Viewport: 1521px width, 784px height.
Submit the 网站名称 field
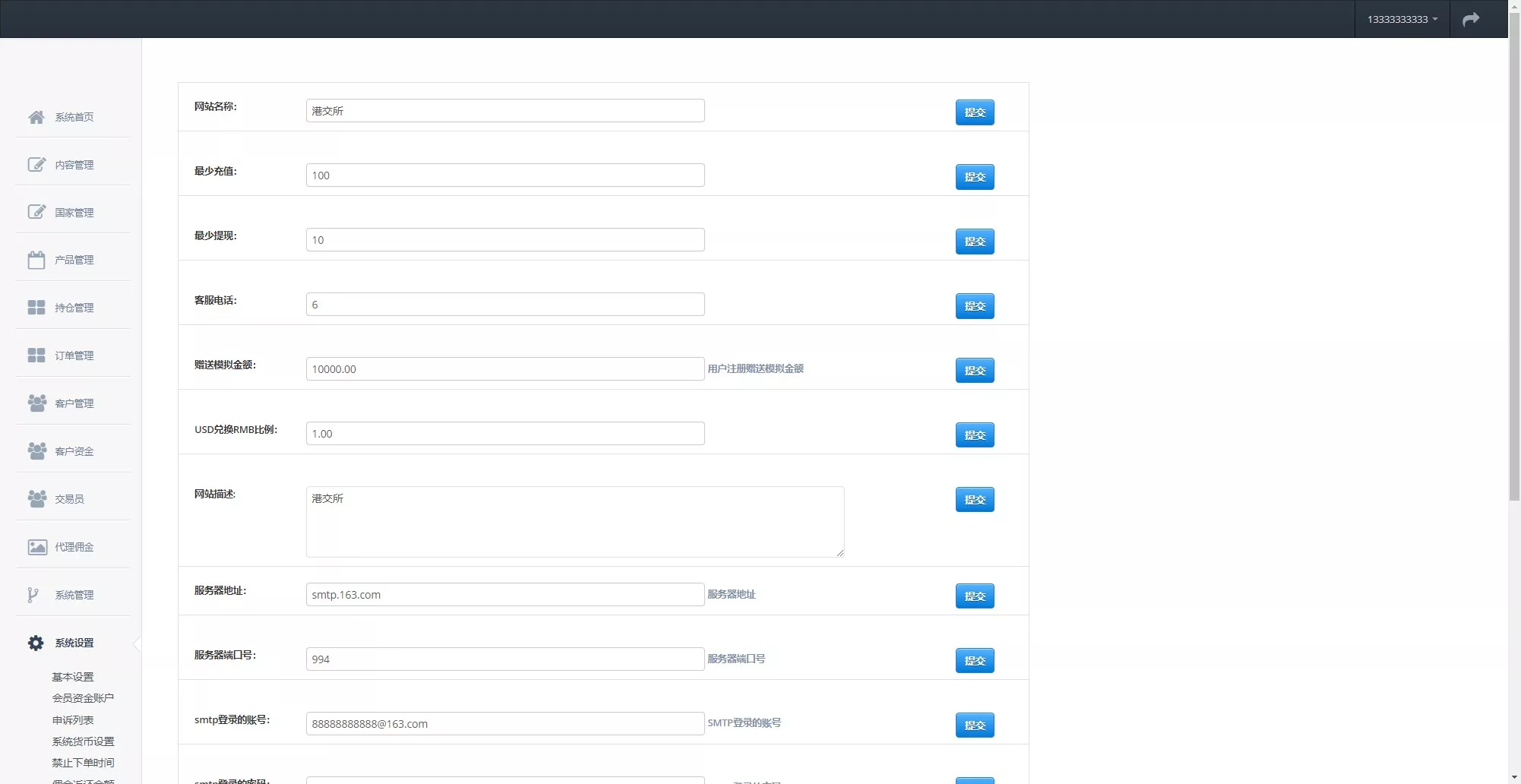[974, 112]
